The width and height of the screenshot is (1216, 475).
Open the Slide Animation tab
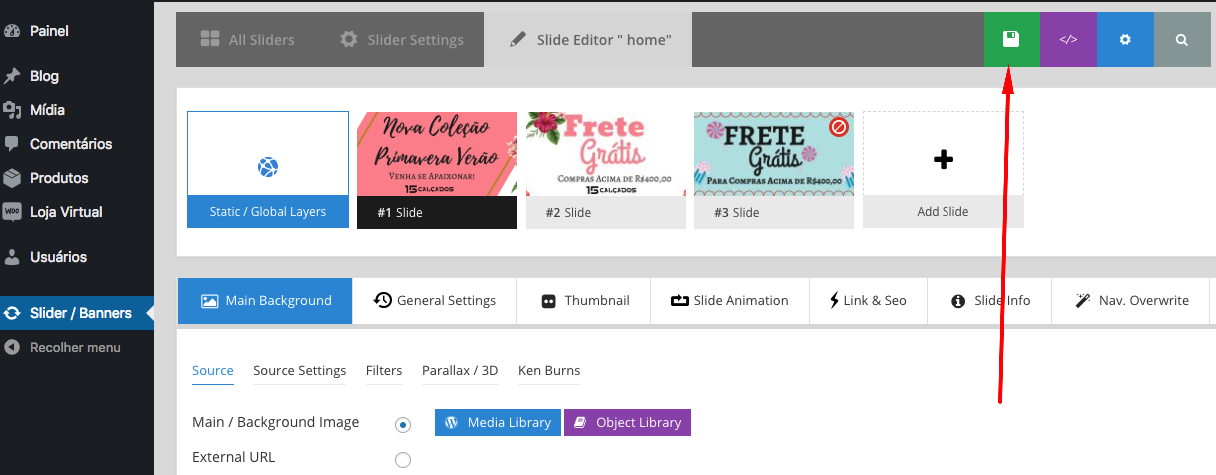(x=729, y=301)
